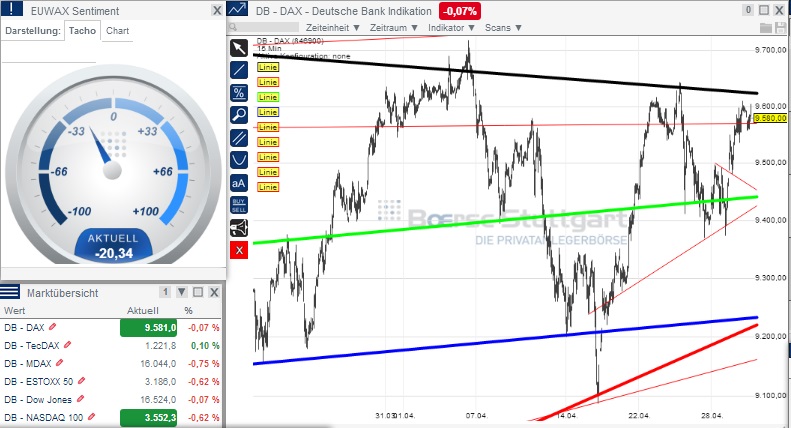Click the "0" counter box in DAX window
The image size is (791, 428).
[748, 10]
